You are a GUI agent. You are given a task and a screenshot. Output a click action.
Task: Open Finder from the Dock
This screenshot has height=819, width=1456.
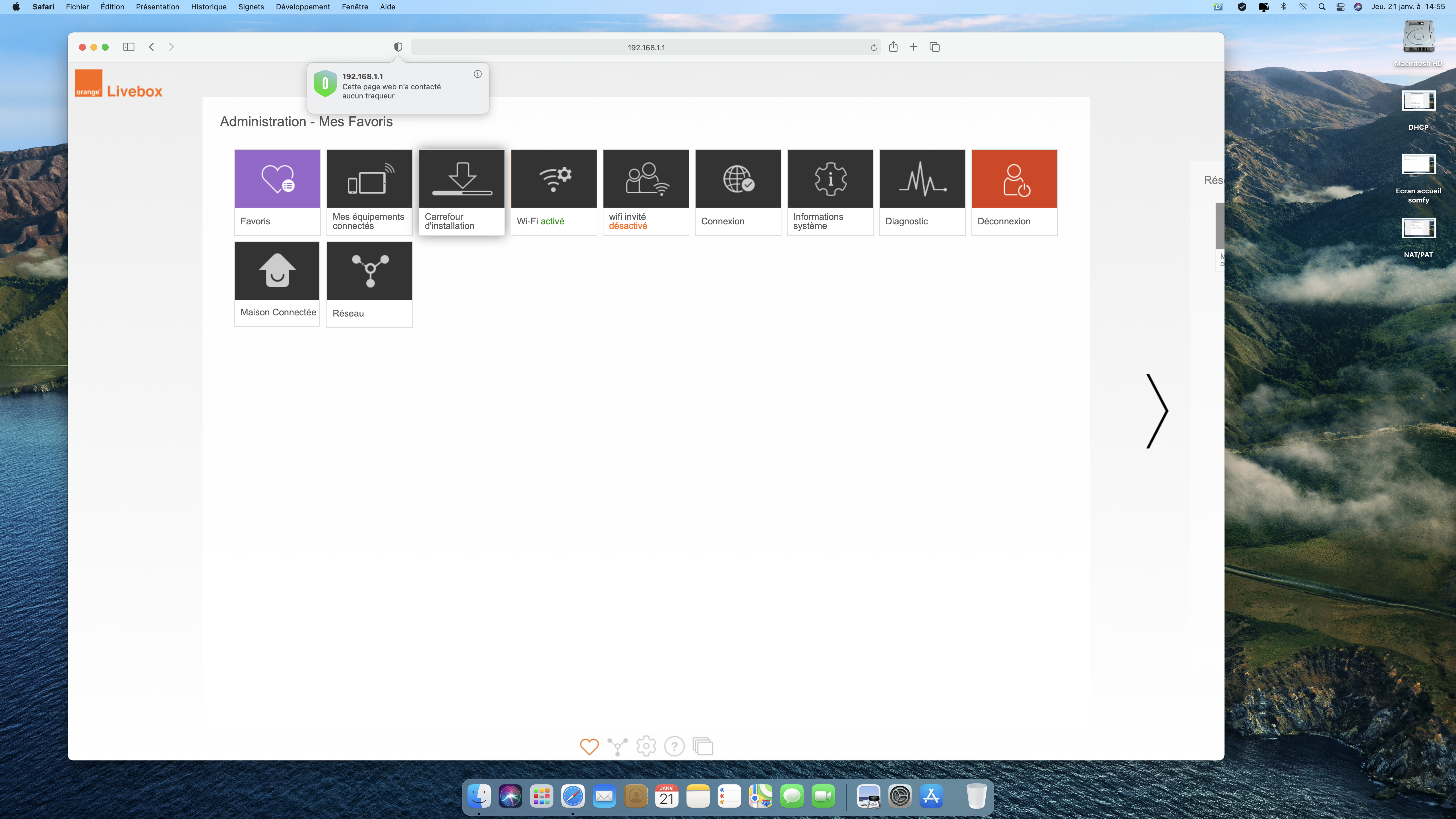(479, 796)
